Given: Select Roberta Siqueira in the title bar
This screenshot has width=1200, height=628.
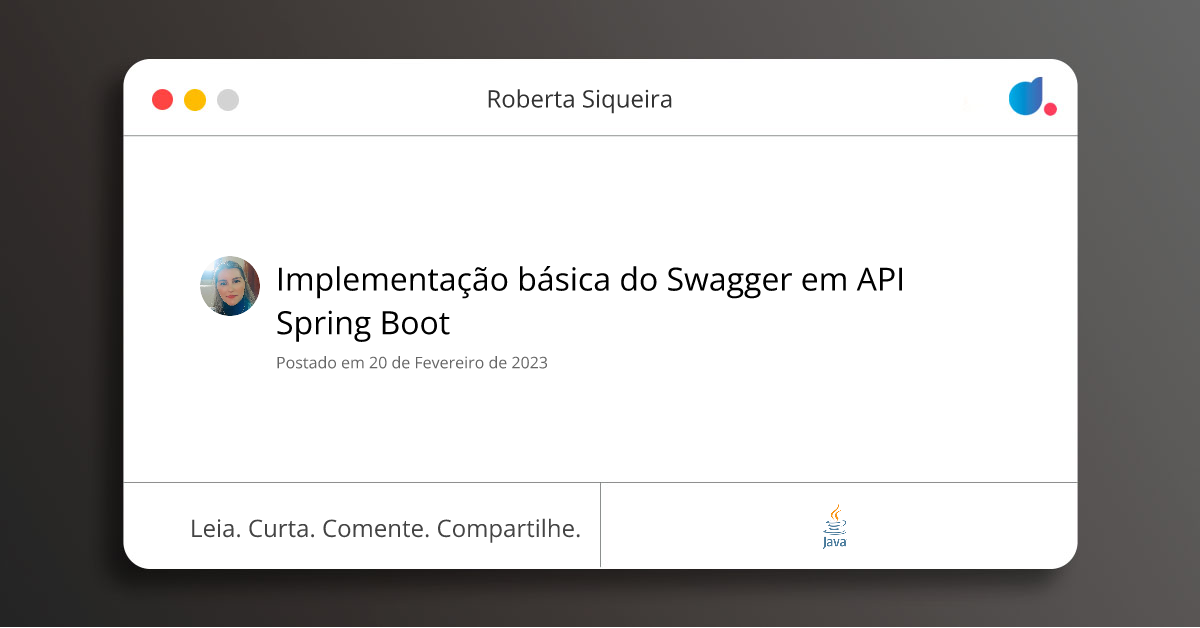Looking at the screenshot, I should 579,99.
